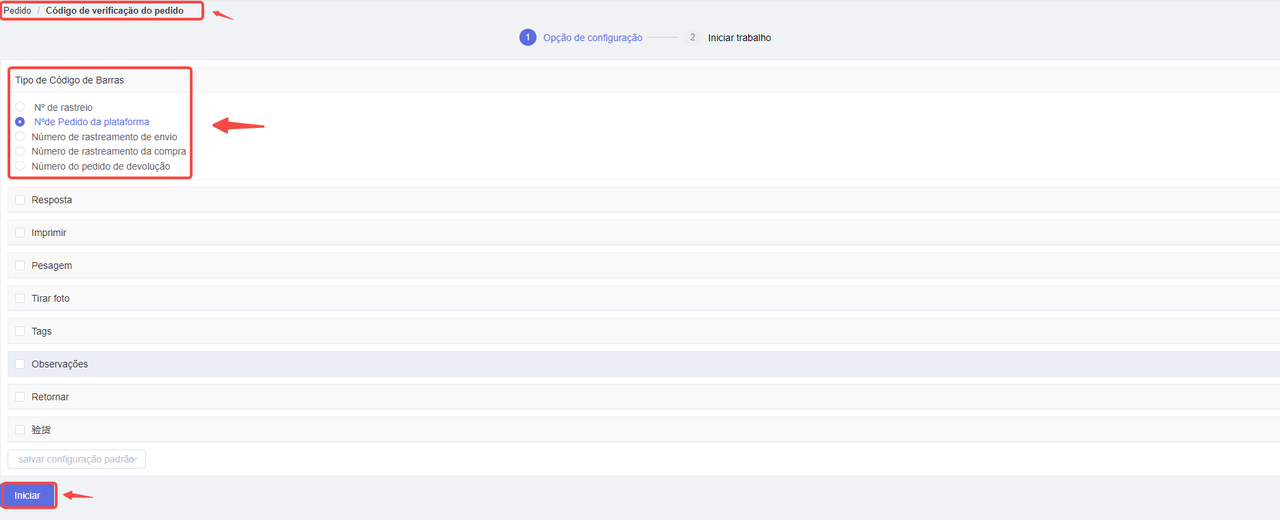Select the Nº de rastreio radio option

(20, 107)
